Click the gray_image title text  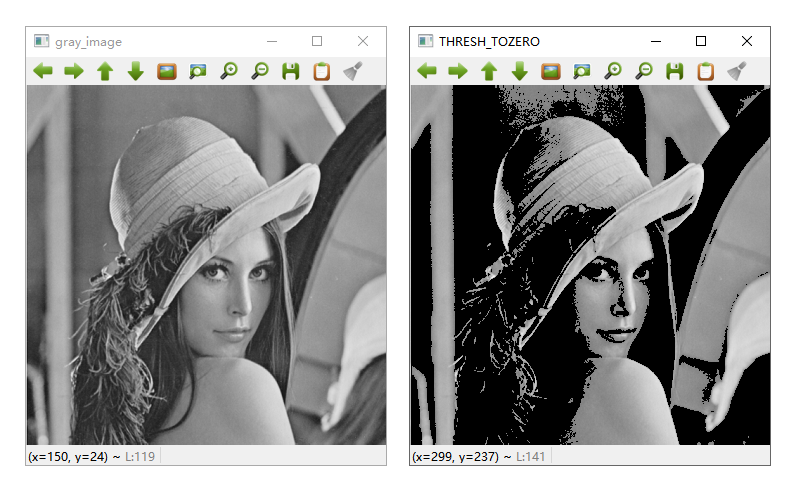pos(88,42)
